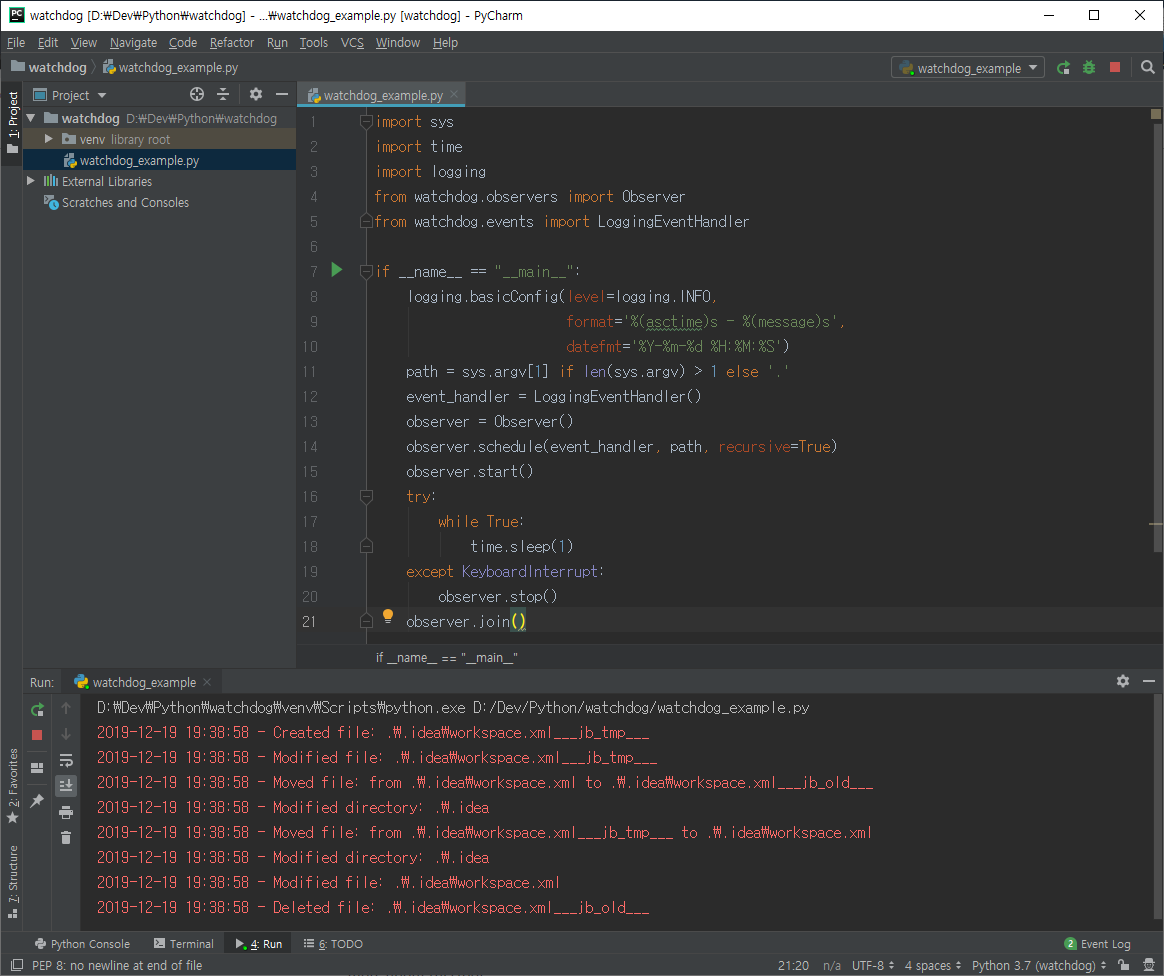Toggle the 1: Project side tab

[12, 122]
